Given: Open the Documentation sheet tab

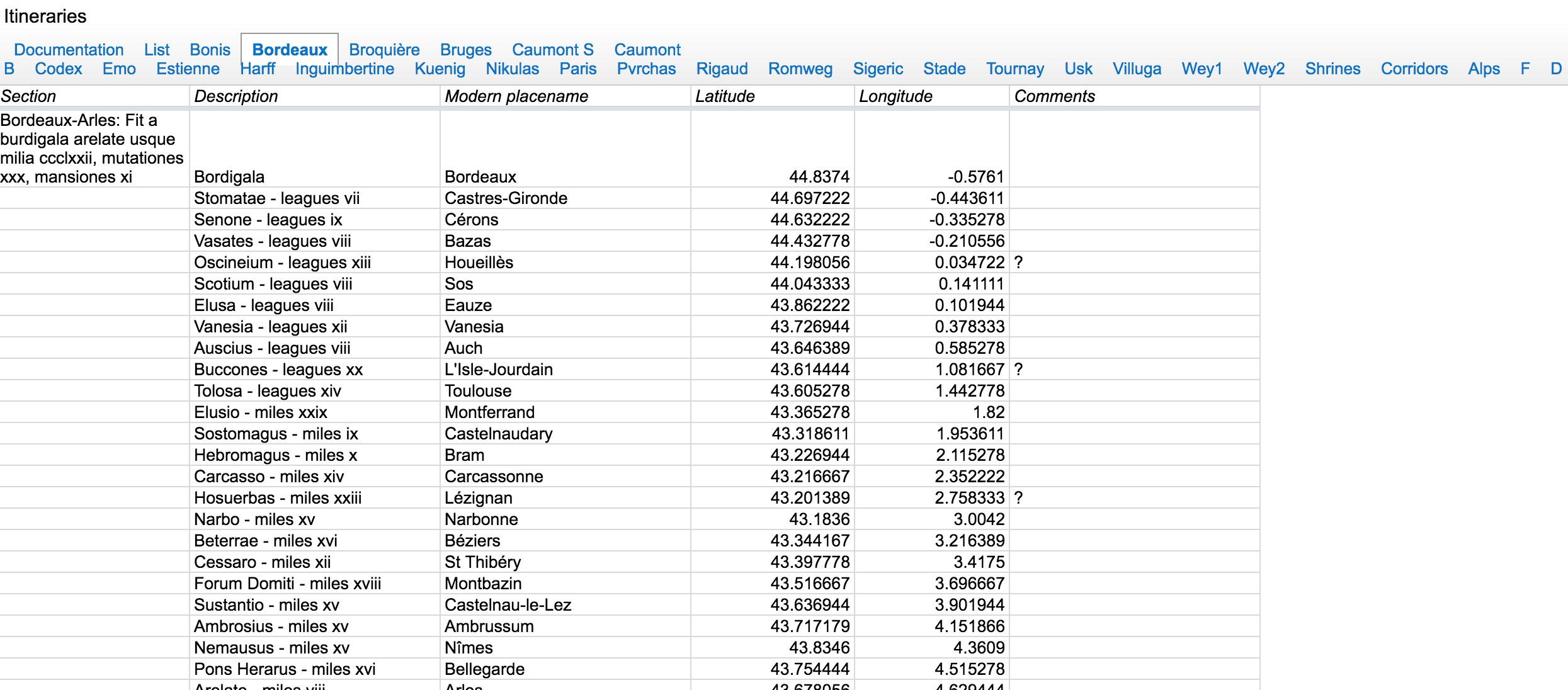Looking at the screenshot, I should tap(69, 50).
